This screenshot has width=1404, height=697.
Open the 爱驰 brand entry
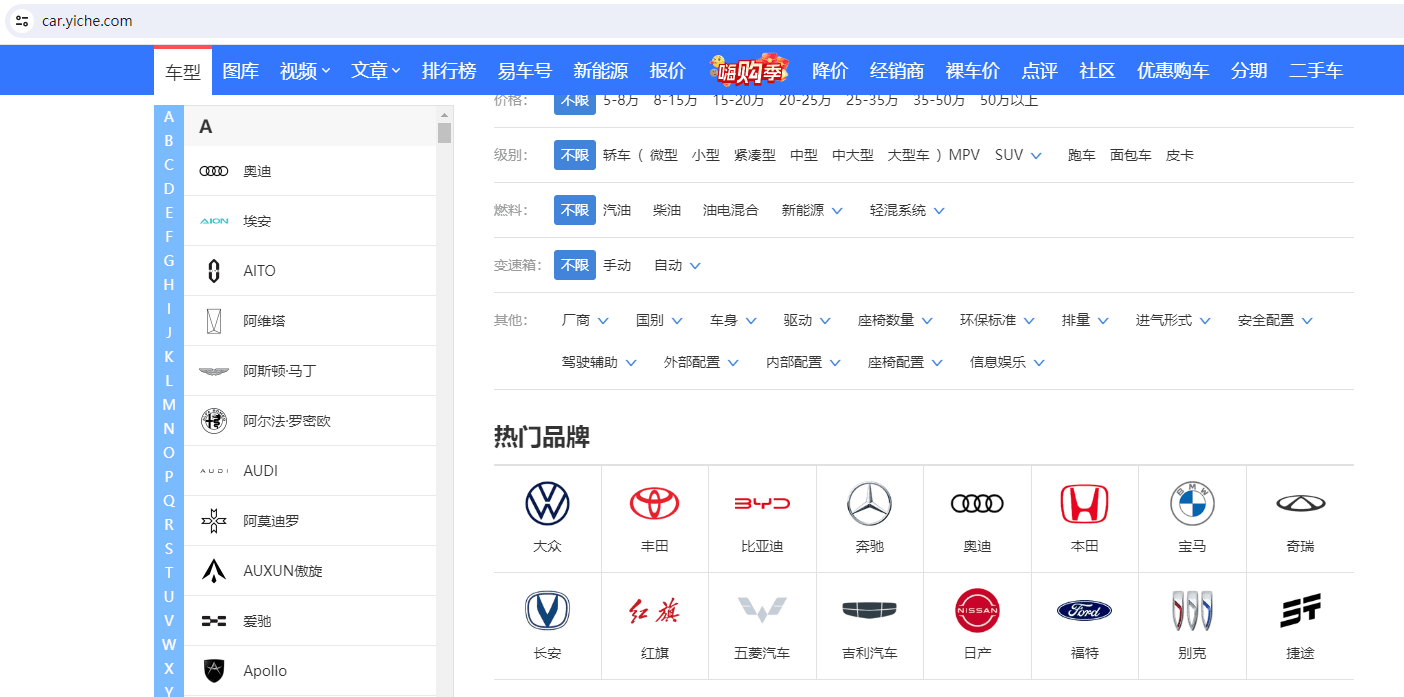(x=310, y=621)
